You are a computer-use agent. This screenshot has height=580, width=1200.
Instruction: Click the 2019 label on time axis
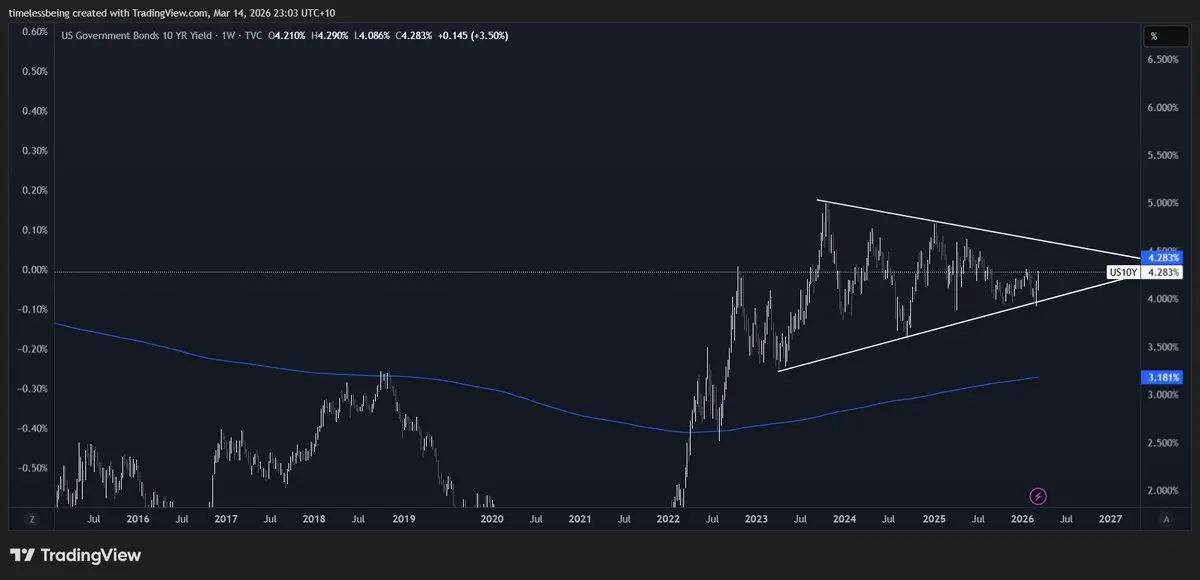403,519
